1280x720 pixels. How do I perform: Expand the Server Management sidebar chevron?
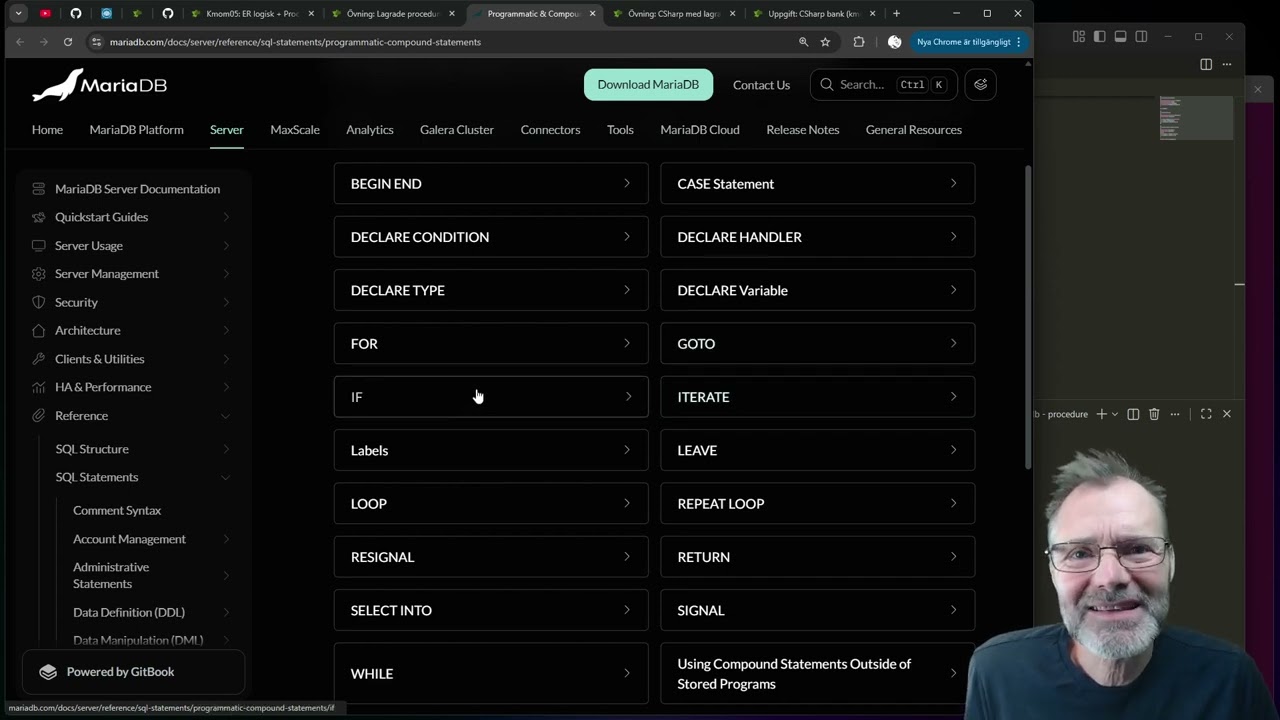pos(225,274)
